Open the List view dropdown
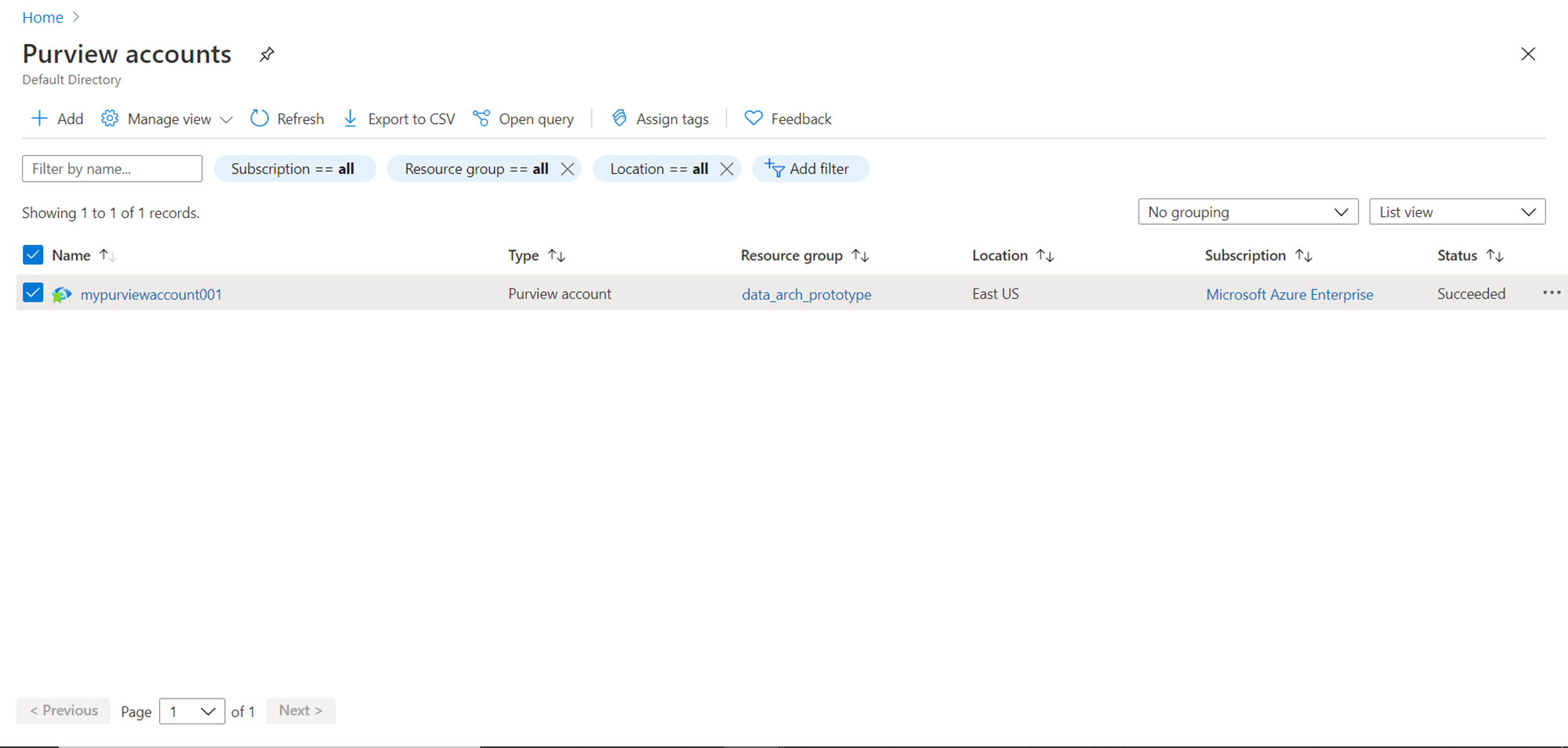Image resolution: width=1568 pixels, height=748 pixels. click(x=1457, y=212)
